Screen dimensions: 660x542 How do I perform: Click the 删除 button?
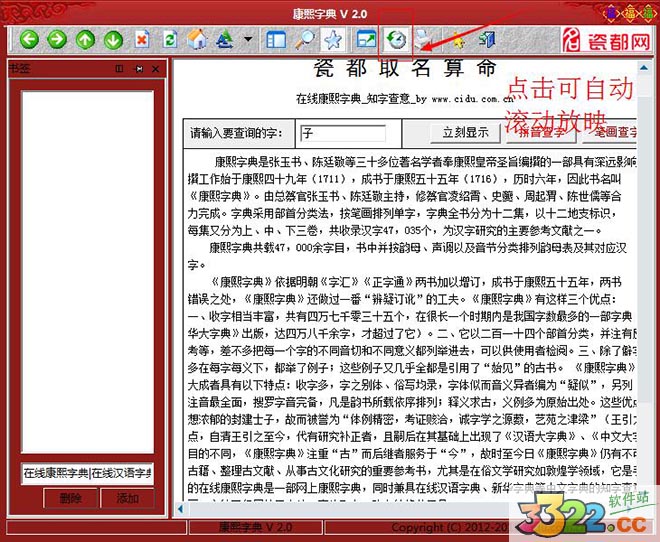(x=70, y=498)
